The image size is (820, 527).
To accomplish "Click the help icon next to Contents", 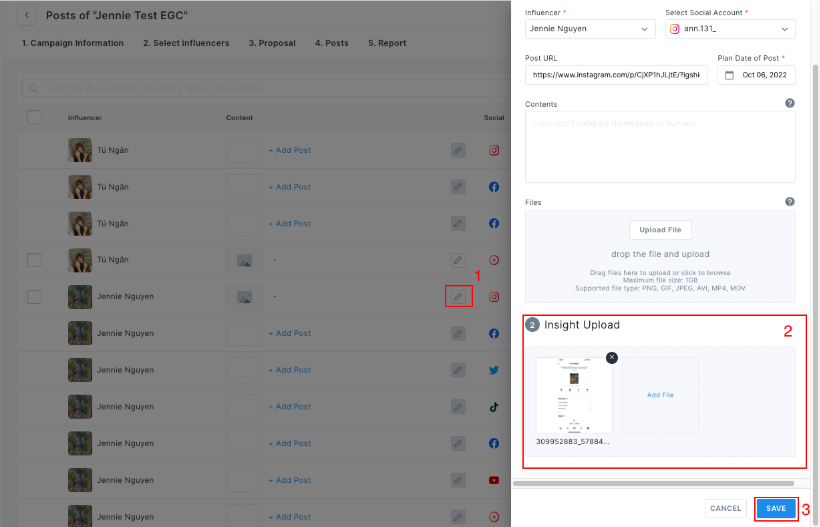I will (790, 103).
